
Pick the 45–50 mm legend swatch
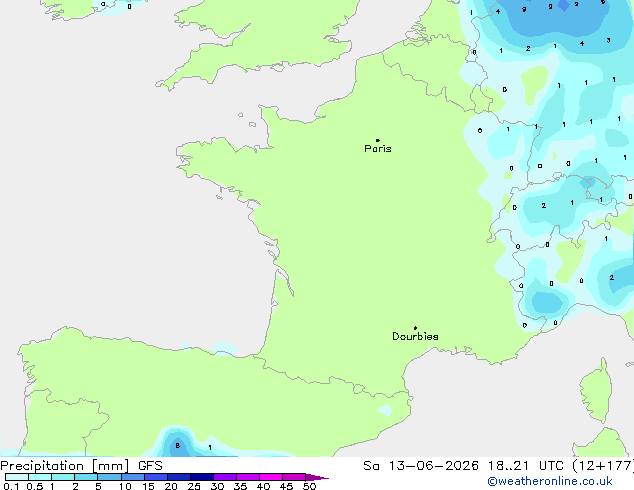click(294, 477)
